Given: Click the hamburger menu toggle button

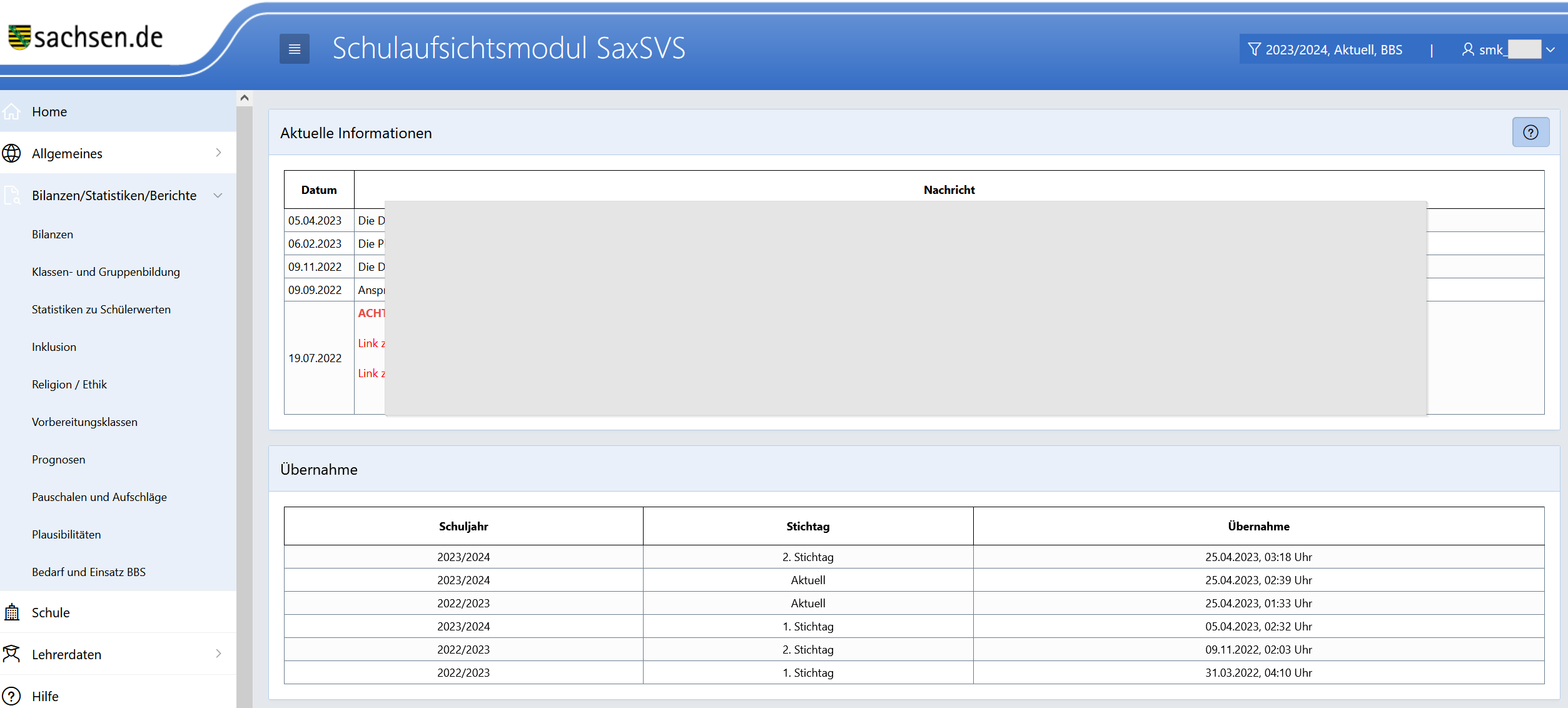Looking at the screenshot, I should (294, 49).
